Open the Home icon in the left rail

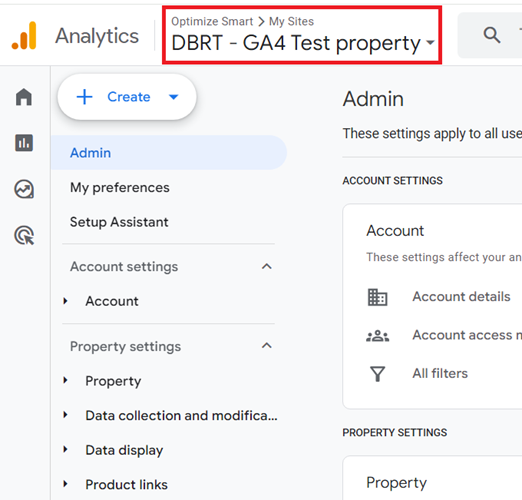click(24, 97)
